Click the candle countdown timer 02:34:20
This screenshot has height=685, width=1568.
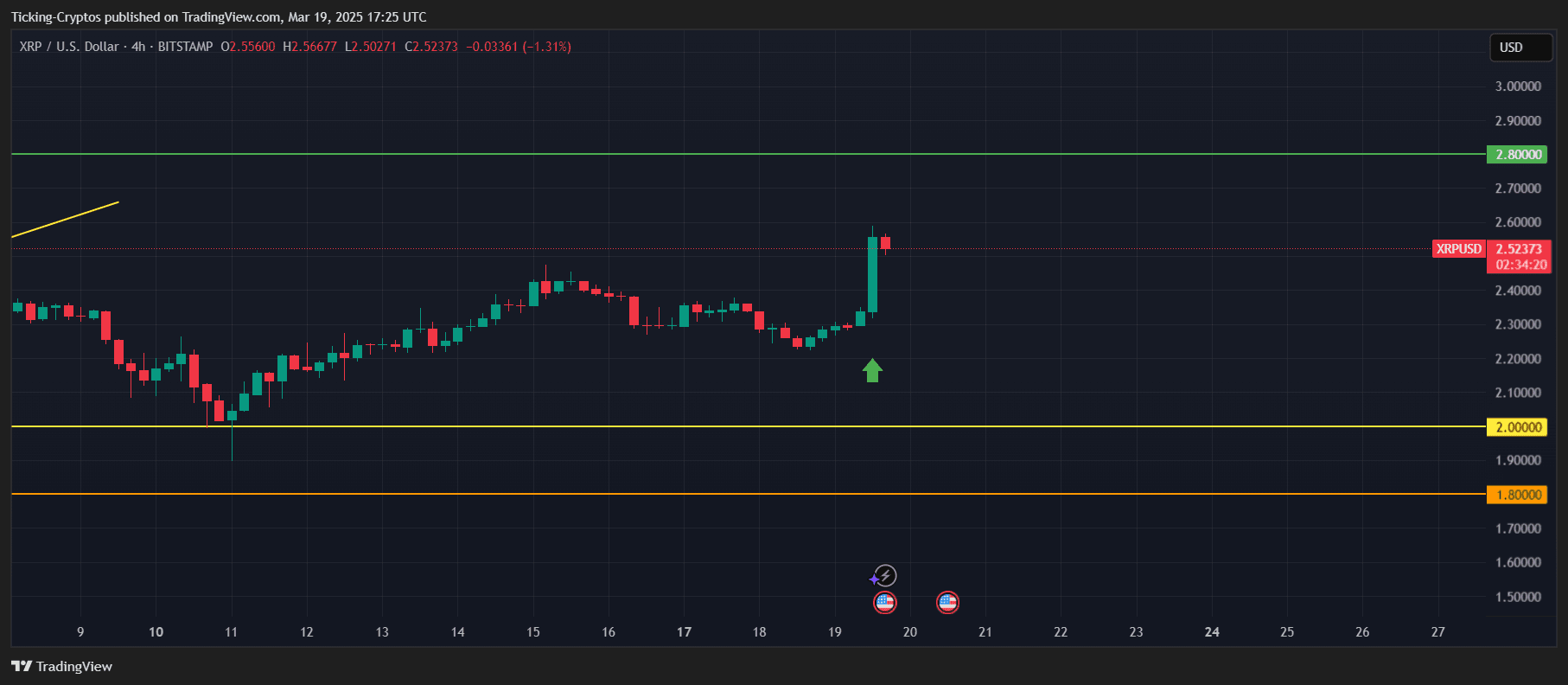click(1520, 265)
